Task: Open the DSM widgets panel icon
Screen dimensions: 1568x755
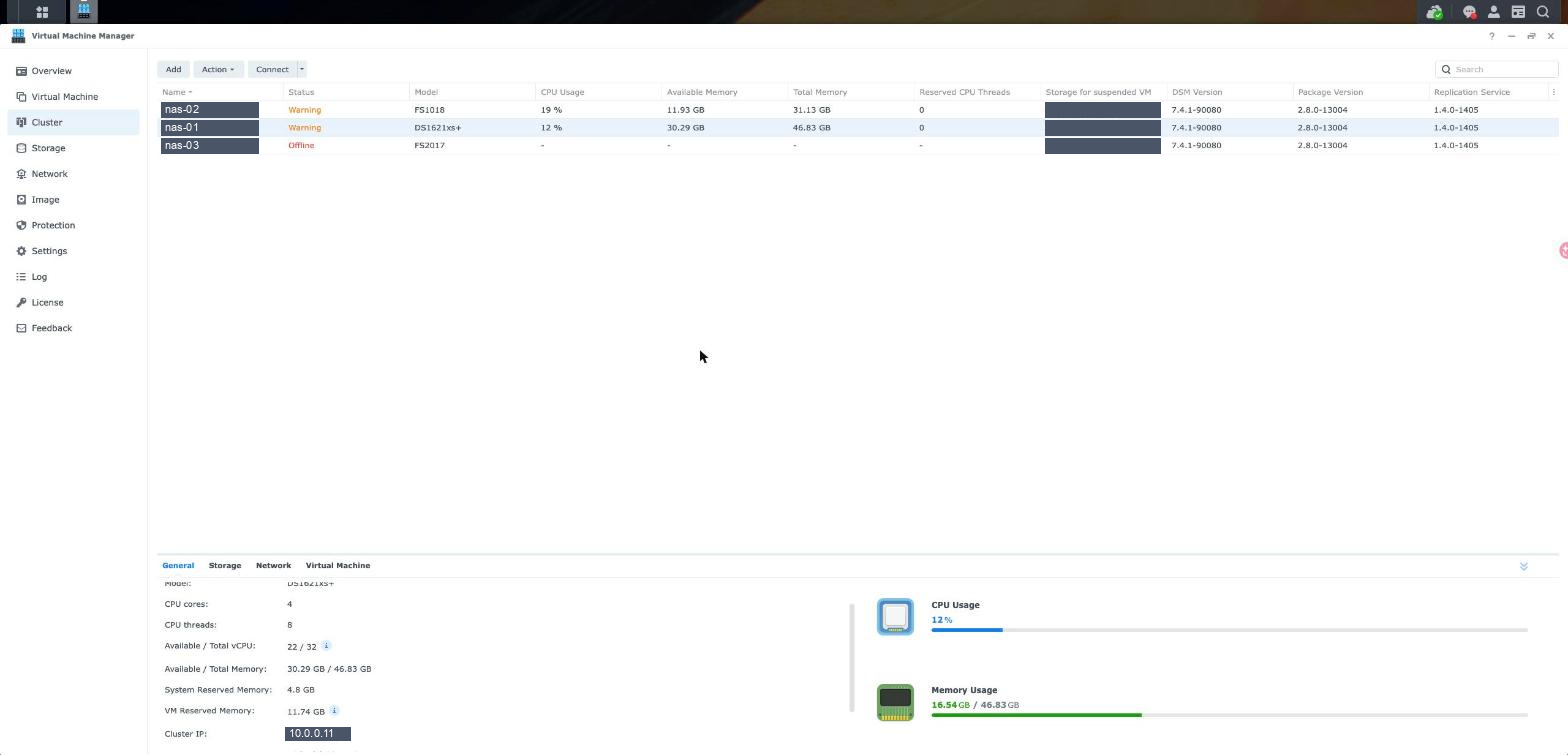Action: pos(1518,12)
